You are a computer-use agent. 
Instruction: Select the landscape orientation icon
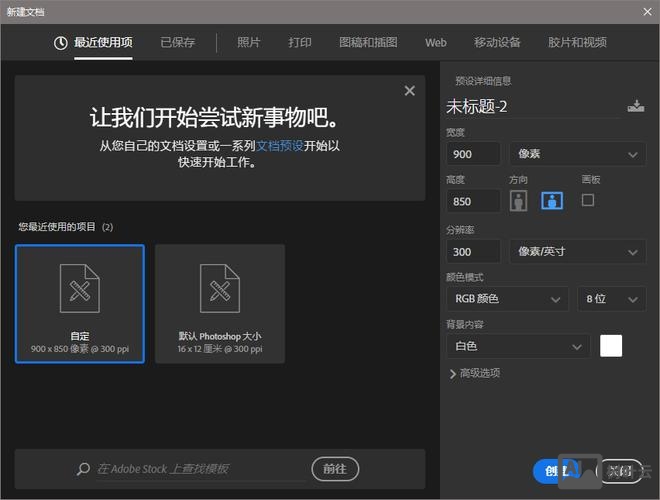552,200
